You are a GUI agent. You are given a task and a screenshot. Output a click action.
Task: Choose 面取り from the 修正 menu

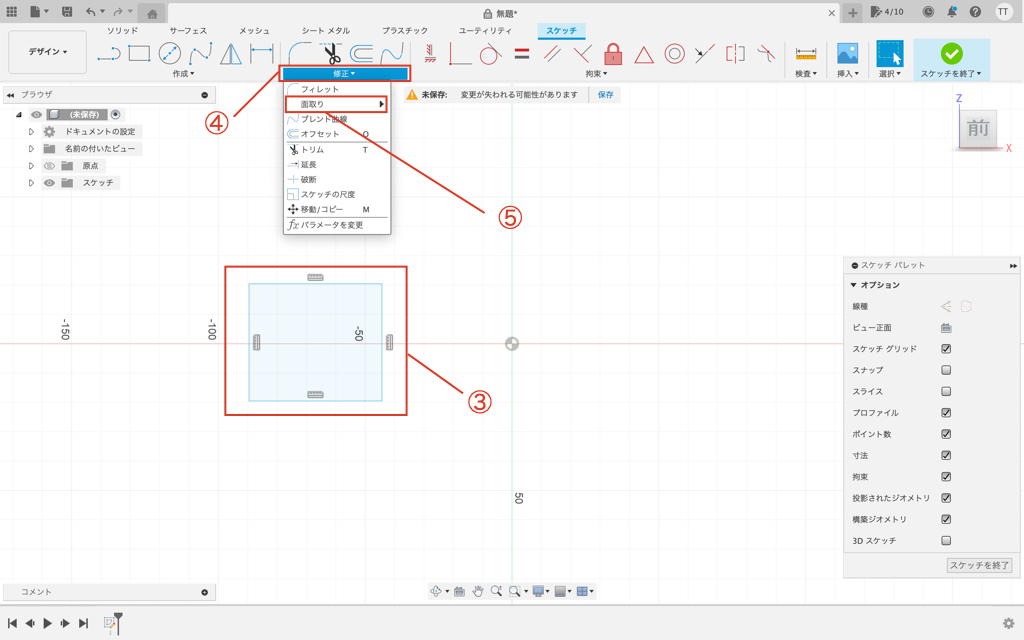coord(337,104)
